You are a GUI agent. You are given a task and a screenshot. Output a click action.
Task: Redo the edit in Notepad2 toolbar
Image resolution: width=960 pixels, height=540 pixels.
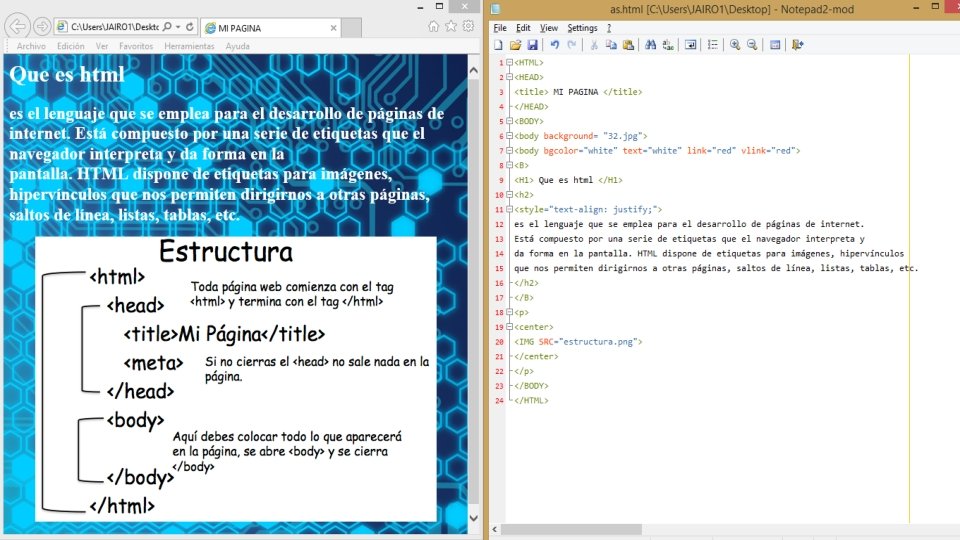572,45
